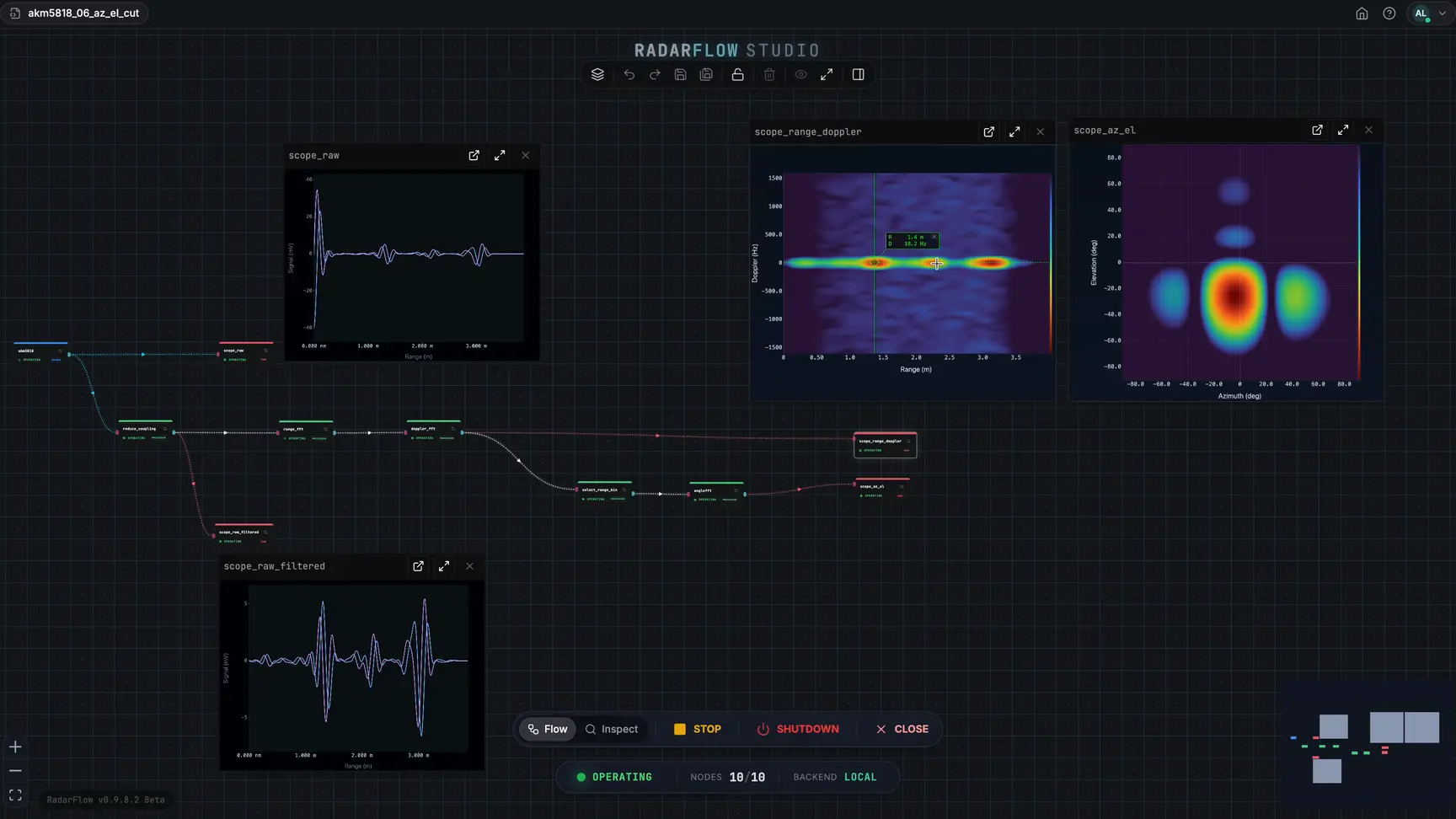Viewport: 1456px width, 819px height.
Task: Open the AL user account menu
Action: (x=1430, y=13)
